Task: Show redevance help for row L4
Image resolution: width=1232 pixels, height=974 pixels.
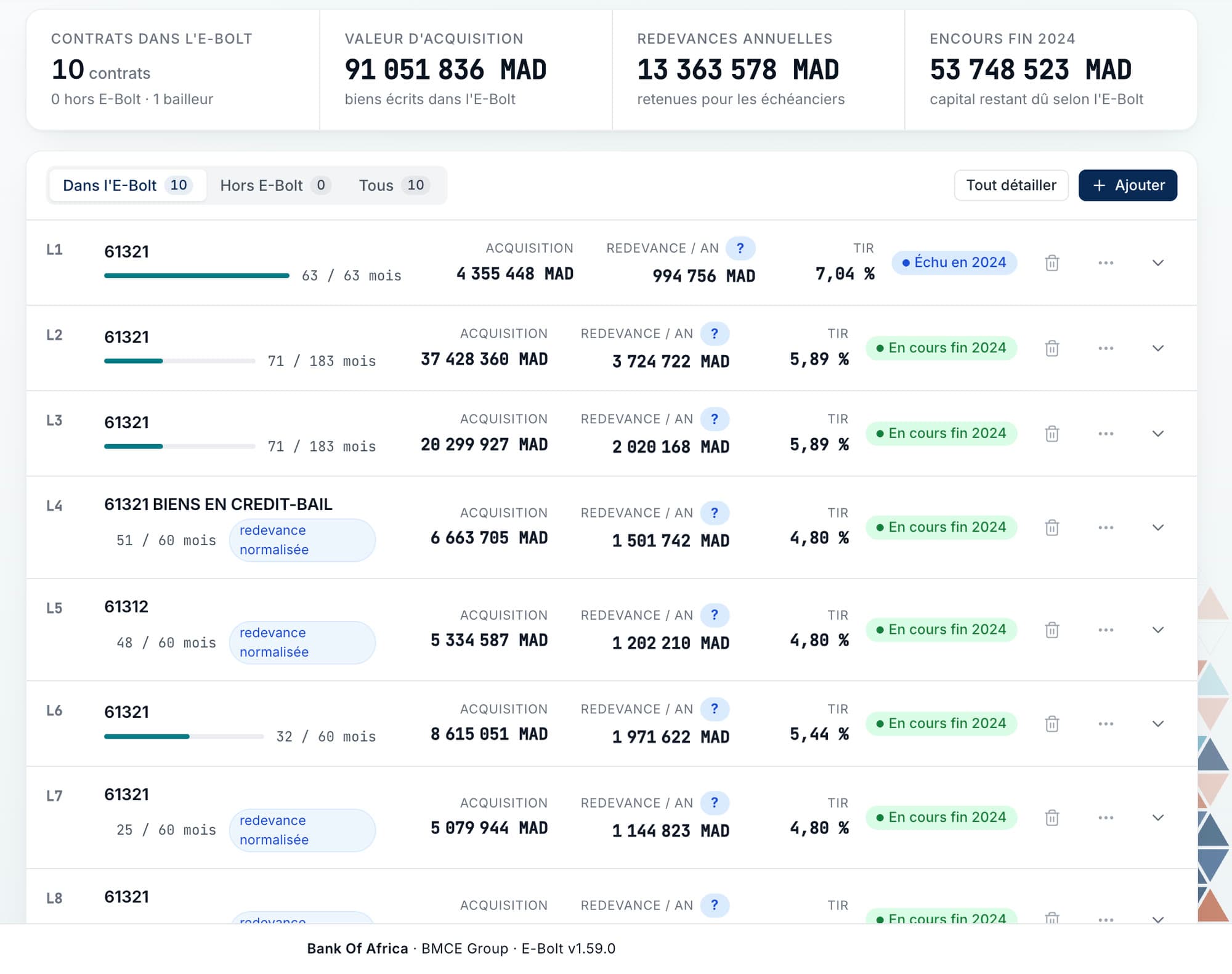Action: pyautogui.click(x=715, y=513)
